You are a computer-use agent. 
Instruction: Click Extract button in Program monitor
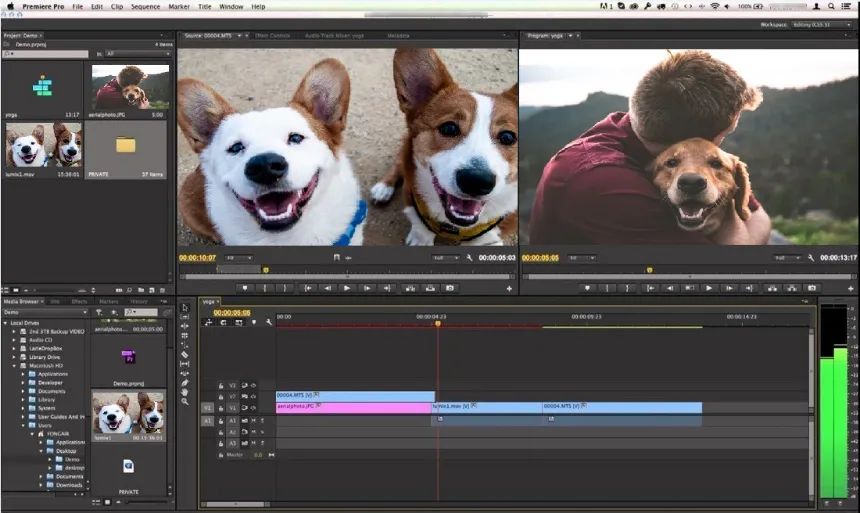[792, 288]
